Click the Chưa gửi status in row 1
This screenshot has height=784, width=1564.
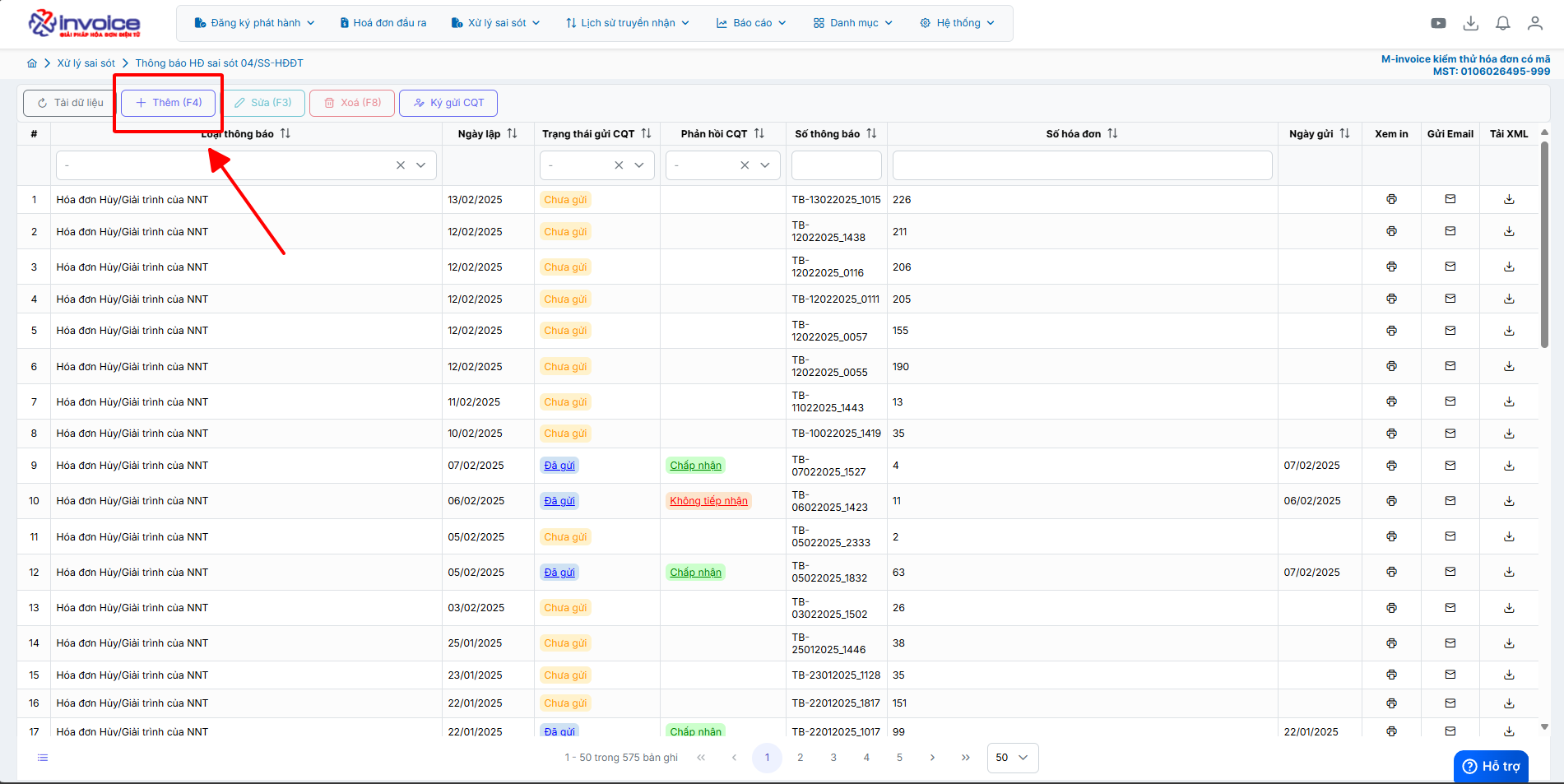click(x=565, y=199)
